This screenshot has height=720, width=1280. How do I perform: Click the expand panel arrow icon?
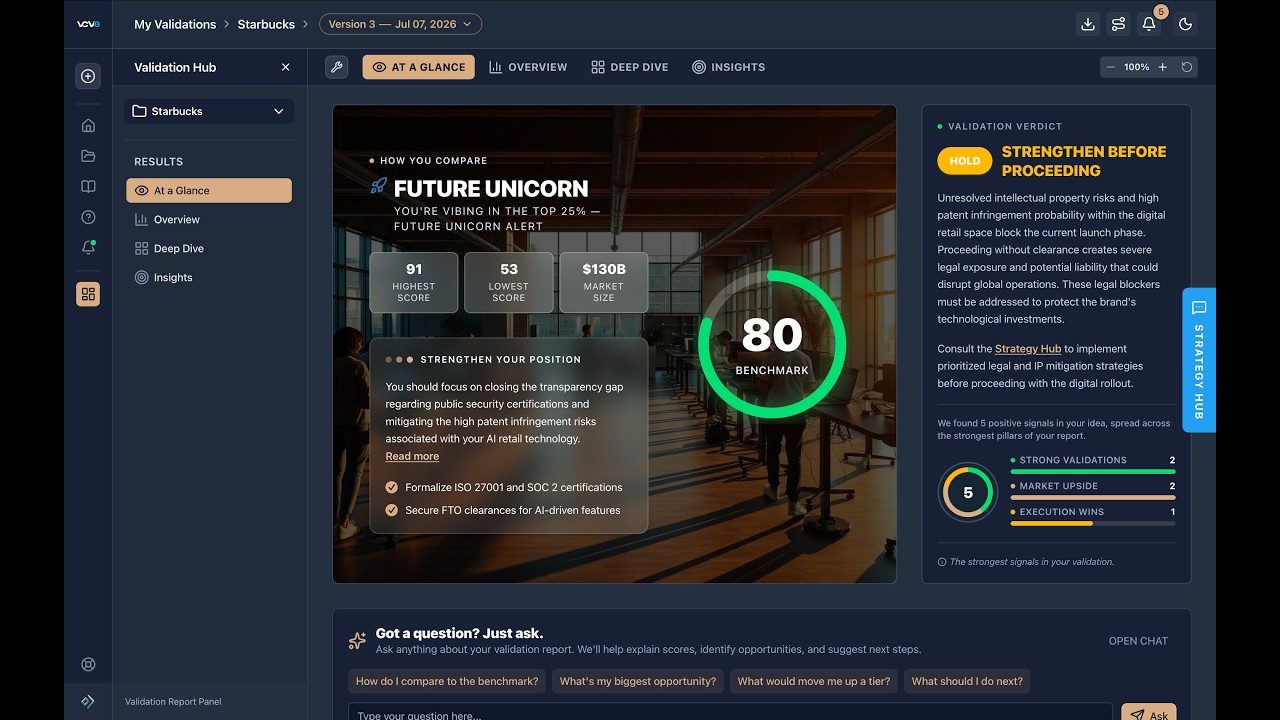click(88, 701)
